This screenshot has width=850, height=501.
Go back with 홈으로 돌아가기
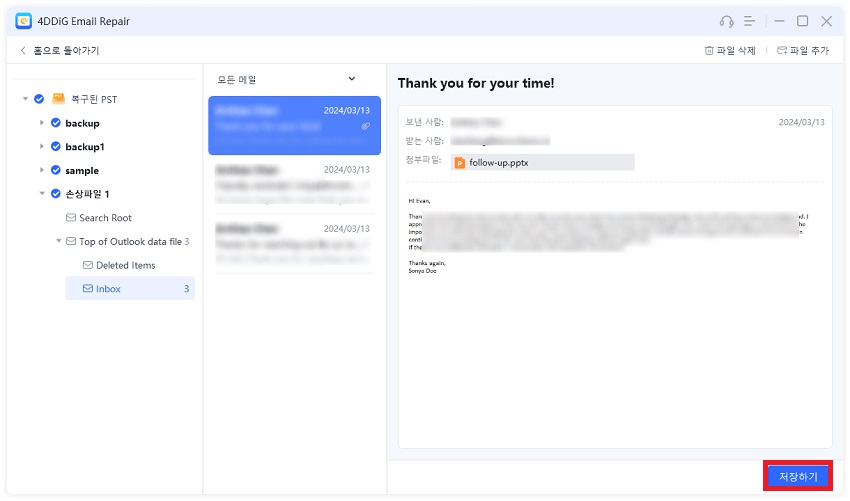59,50
